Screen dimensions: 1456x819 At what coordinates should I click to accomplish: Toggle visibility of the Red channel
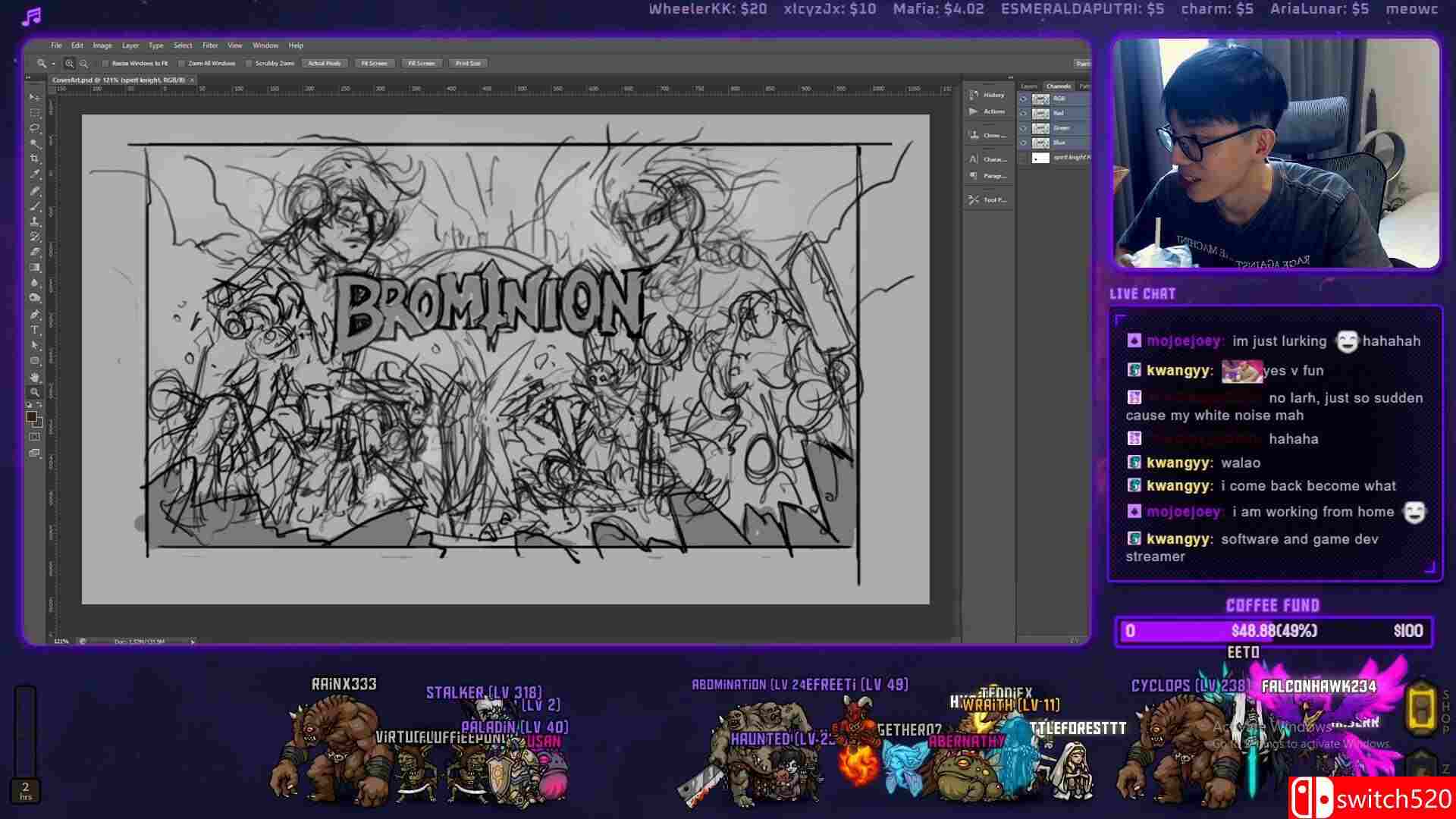1024,114
